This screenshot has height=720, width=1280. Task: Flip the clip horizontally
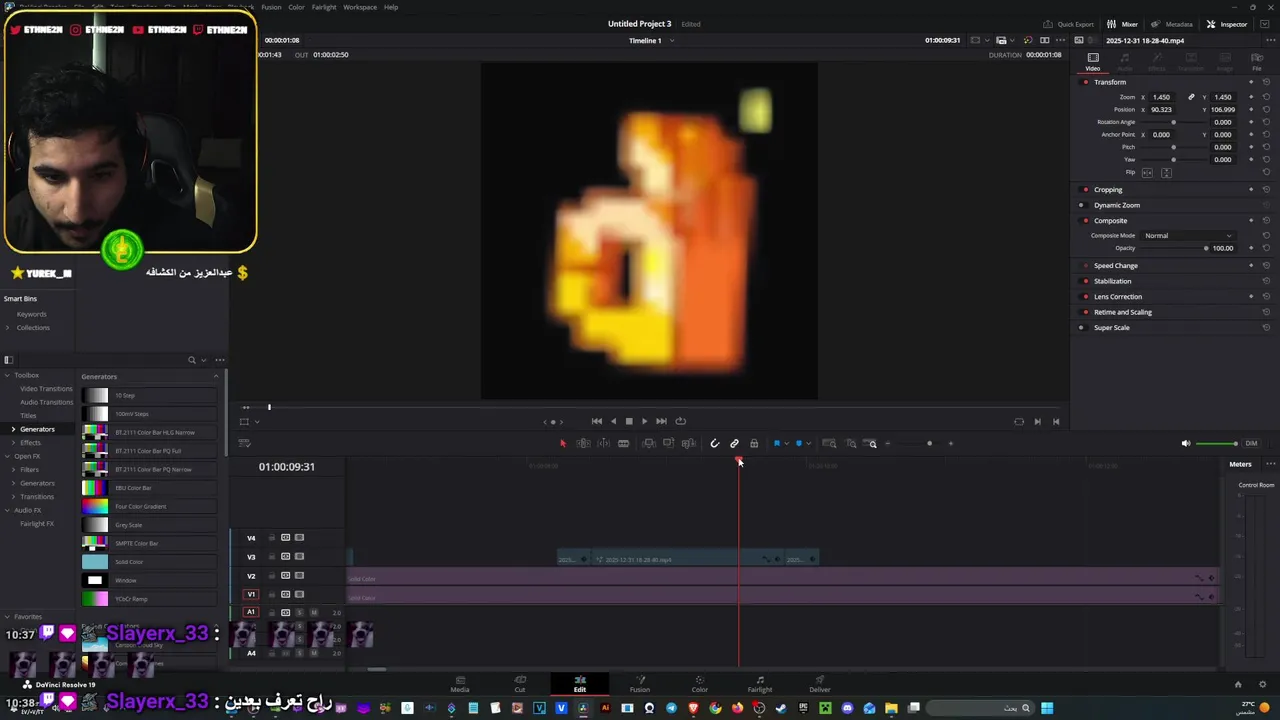click(x=1147, y=172)
